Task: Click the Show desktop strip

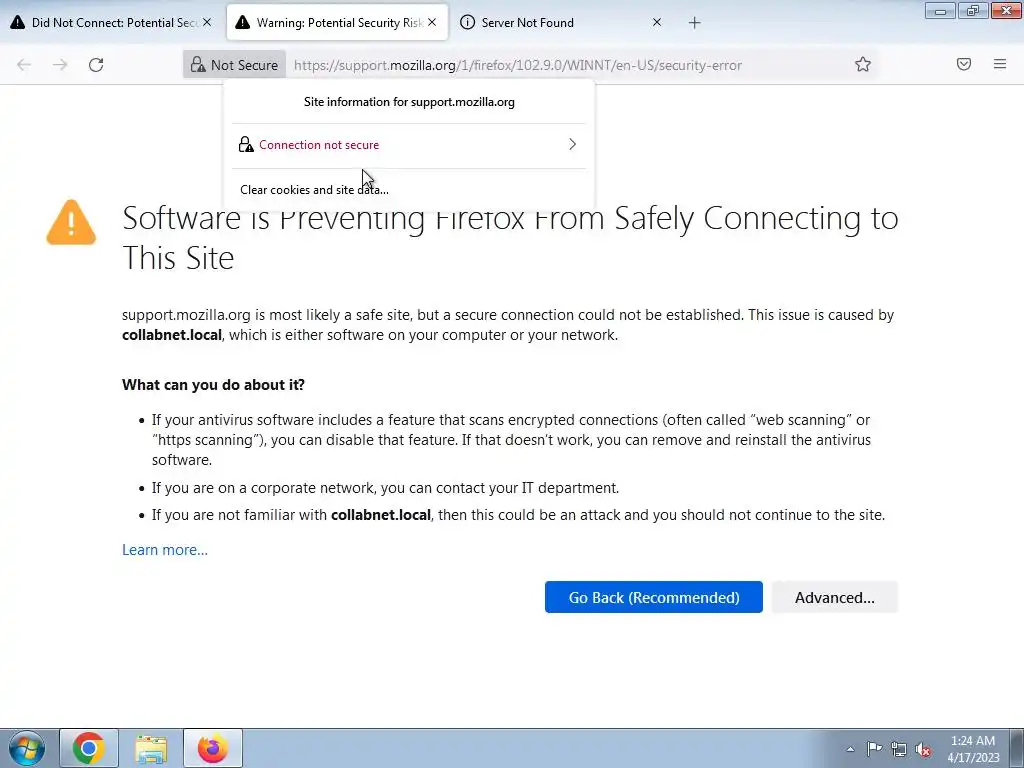Action: point(1017,748)
